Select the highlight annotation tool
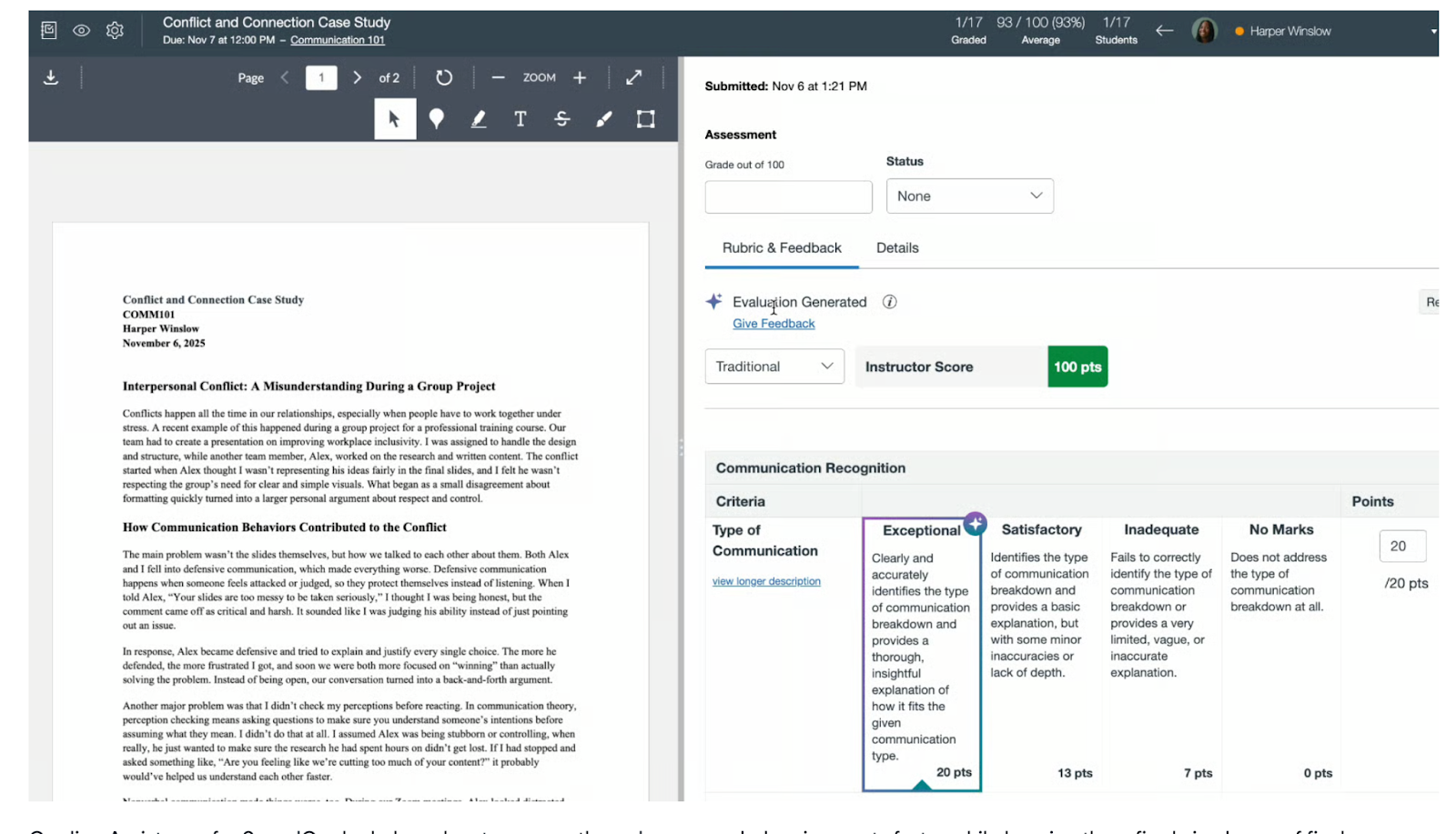 pos(479,119)
